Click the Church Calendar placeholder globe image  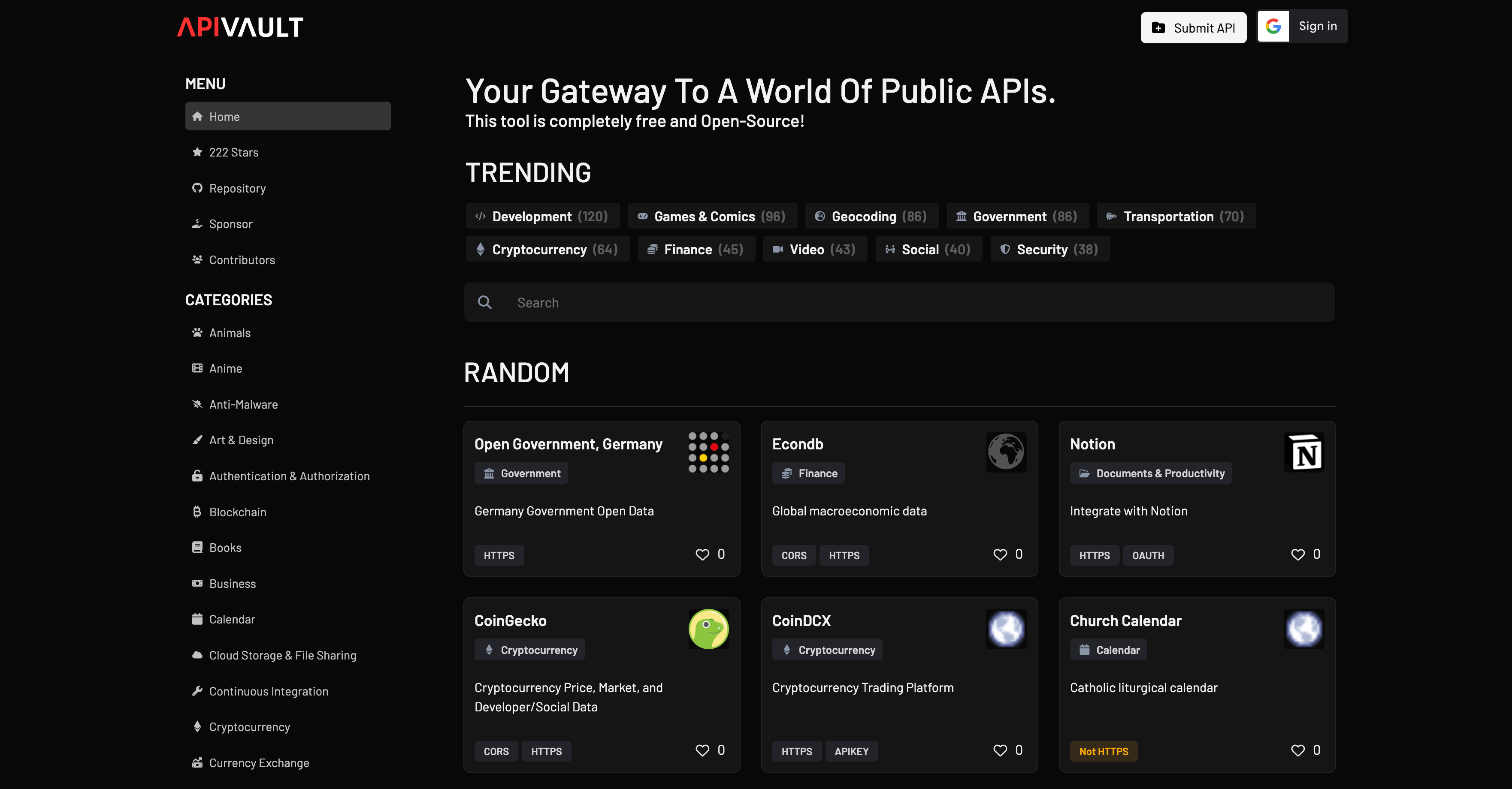1304,629
